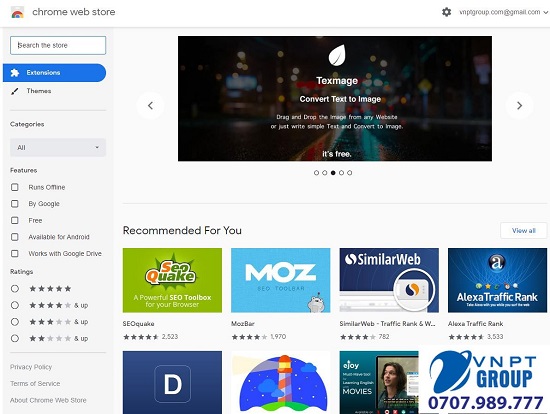
Task: Click SimilarWeb - Traffic Rank title text
Action: click(x=387, y=323)
